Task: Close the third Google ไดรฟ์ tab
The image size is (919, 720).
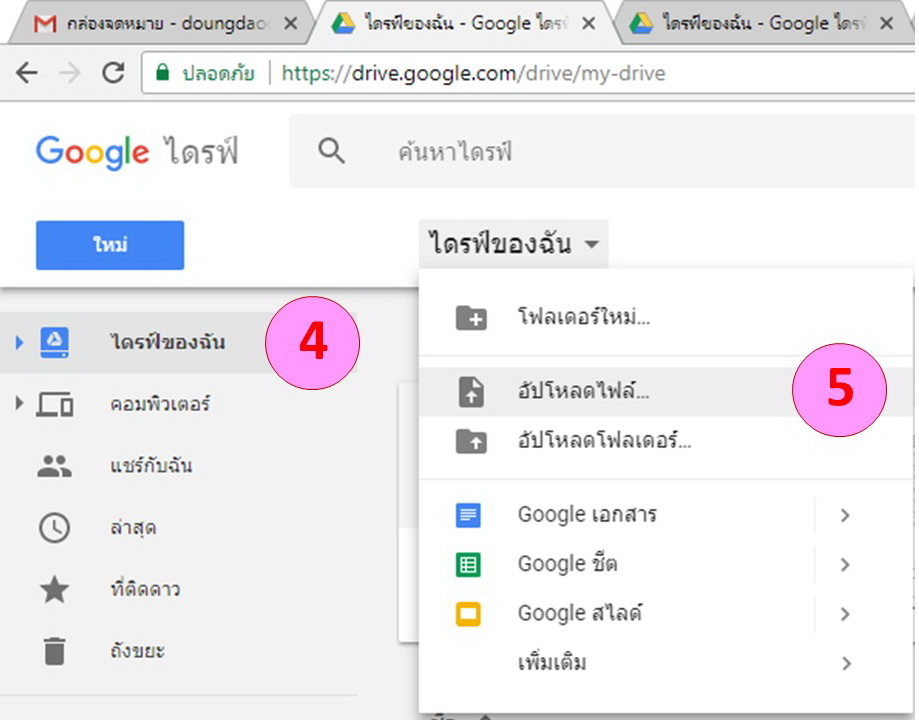Action: point(887,23)
